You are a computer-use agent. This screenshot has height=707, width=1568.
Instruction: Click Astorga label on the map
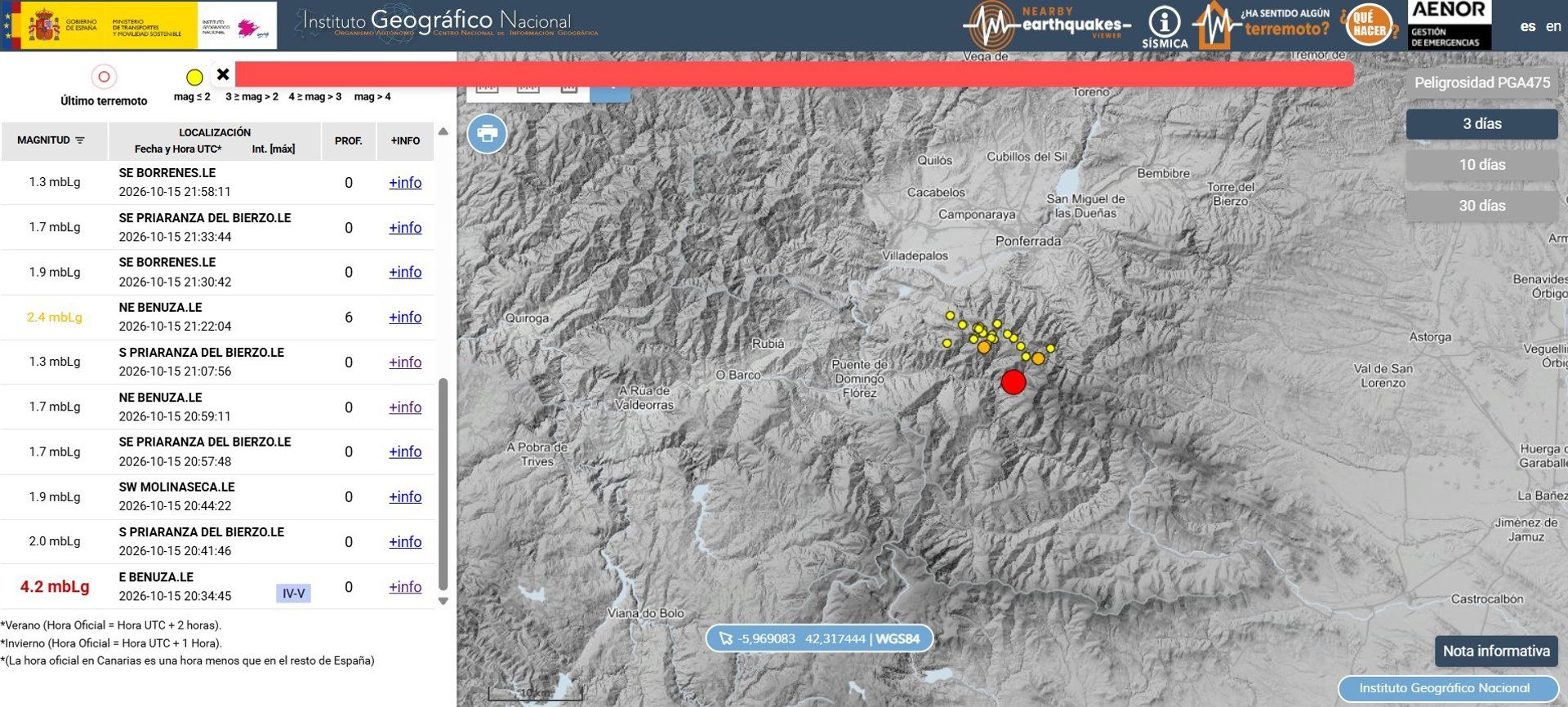1430,336
